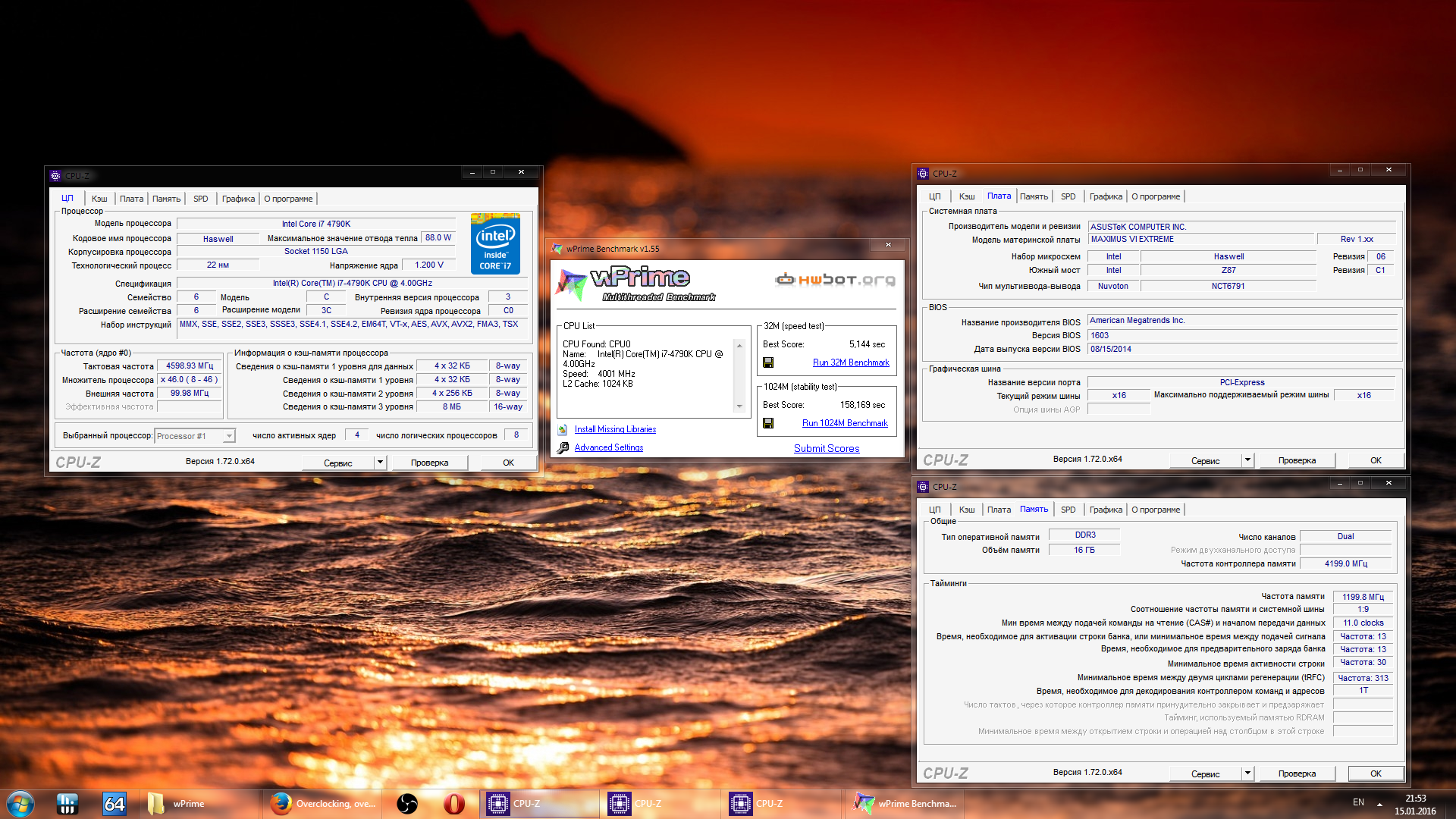Image resolution: width=1456 pixels, height=819 pixels.
Task: Click the 4598.93 МГц clock speed value
Action: point(190,366)
